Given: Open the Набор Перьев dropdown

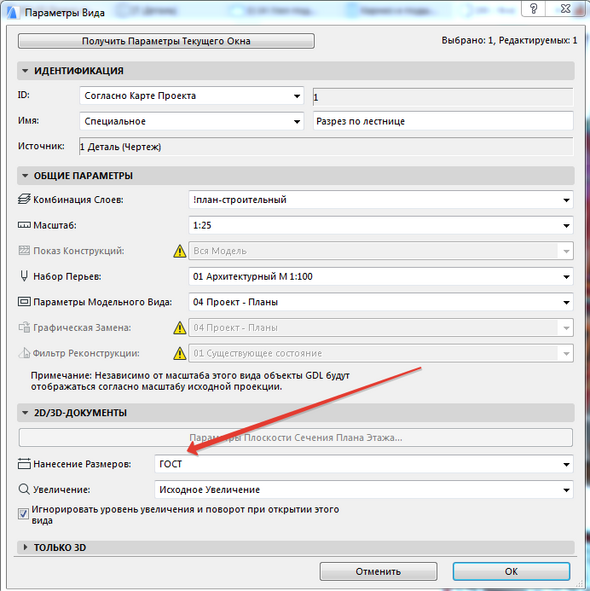Looking at the screenshot, I should tap(381, 277).
